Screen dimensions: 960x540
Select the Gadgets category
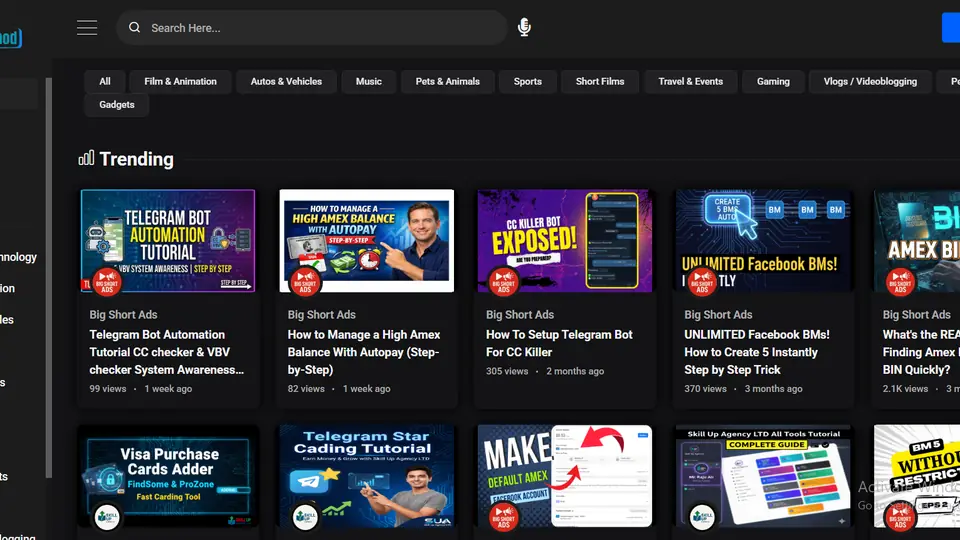(x=117, y=105)
